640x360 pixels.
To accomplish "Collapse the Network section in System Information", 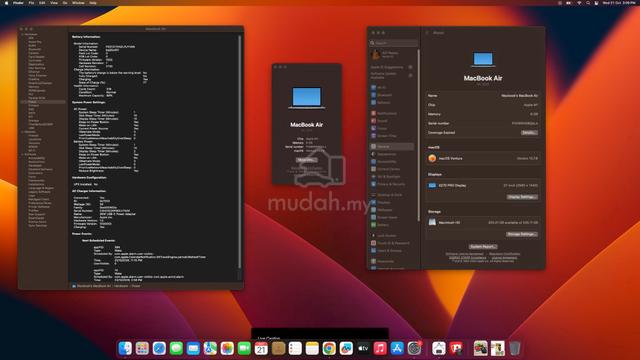I will tap(22, 132).
